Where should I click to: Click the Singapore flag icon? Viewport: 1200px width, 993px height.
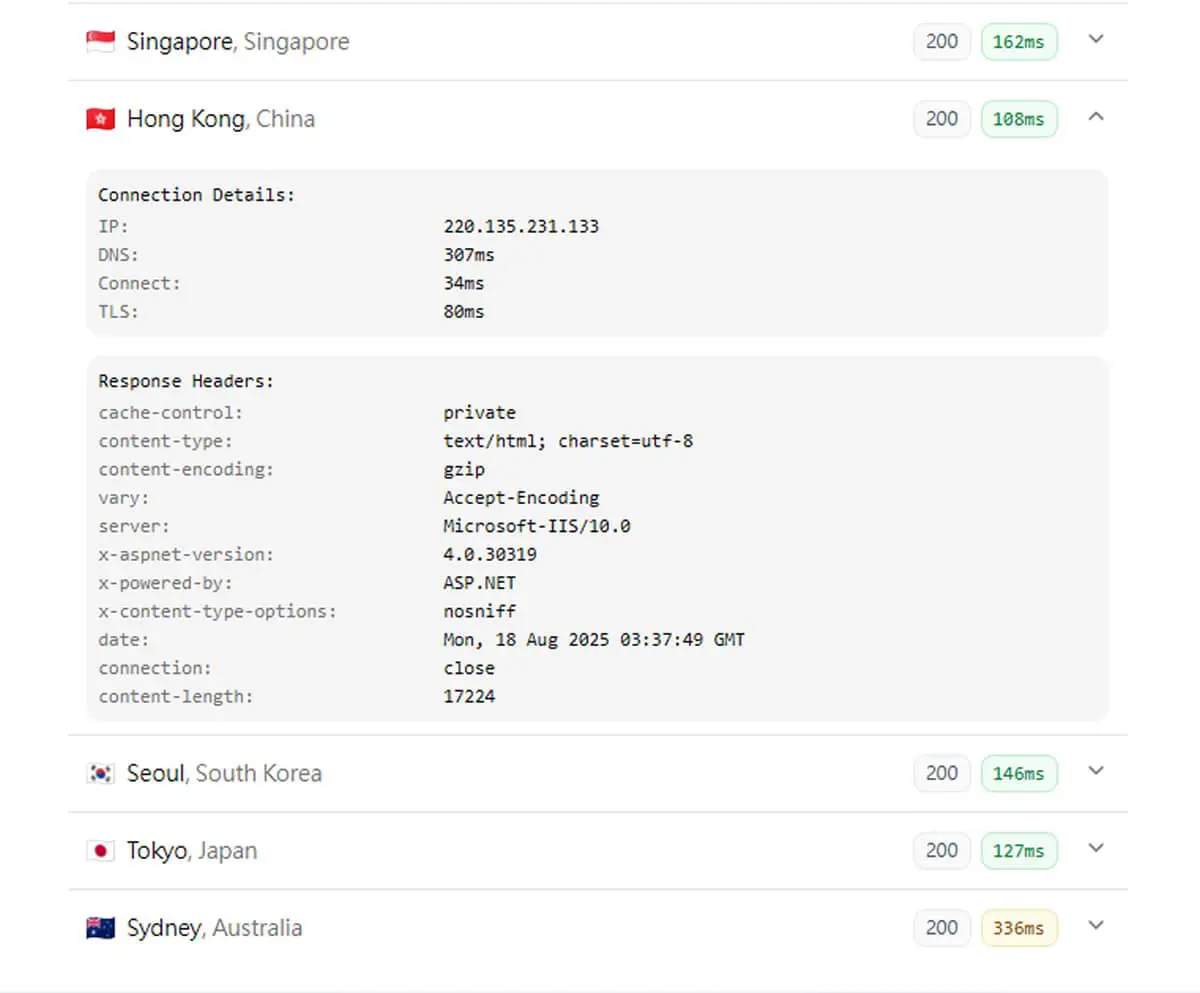click(x=100, y=42)
